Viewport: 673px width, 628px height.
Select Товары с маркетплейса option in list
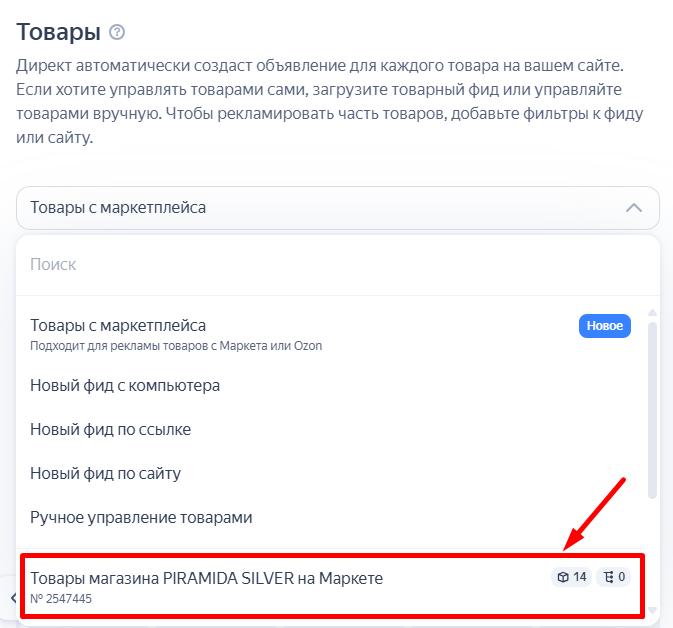118,325
